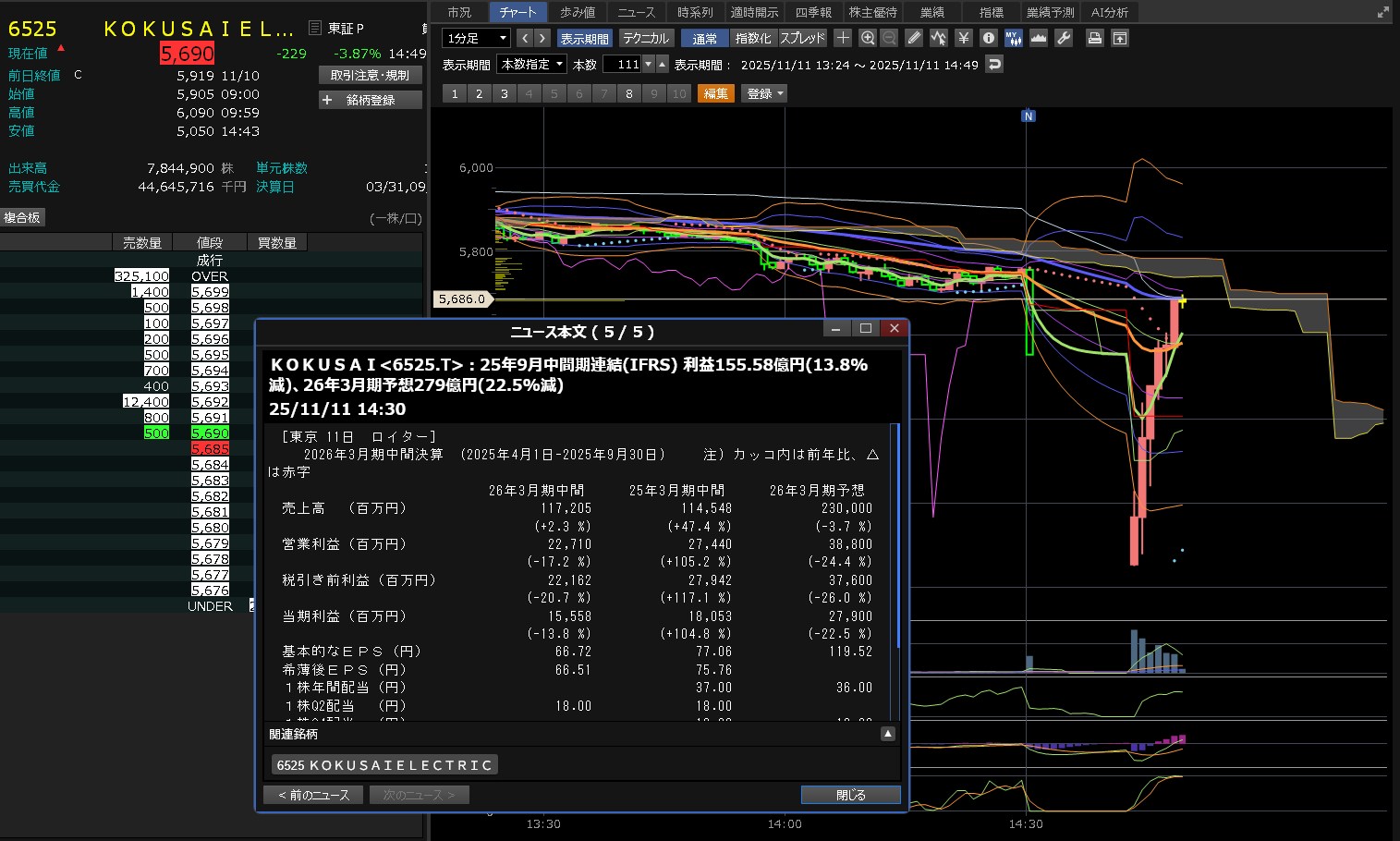Screen dimensions: 1400x841
Task: Toggle 指数化 chart mode
Action: point(752,38)
